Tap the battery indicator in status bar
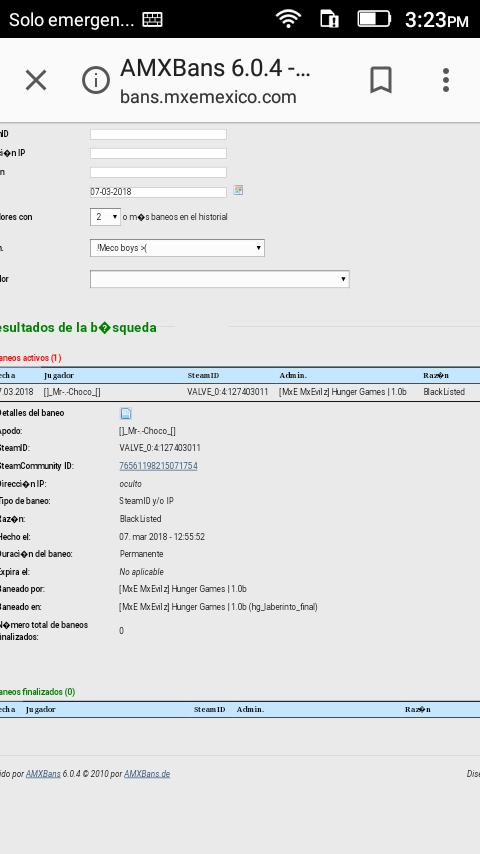Screen dimensions: 480x854 pyautogui.click(x=374, y=19)
